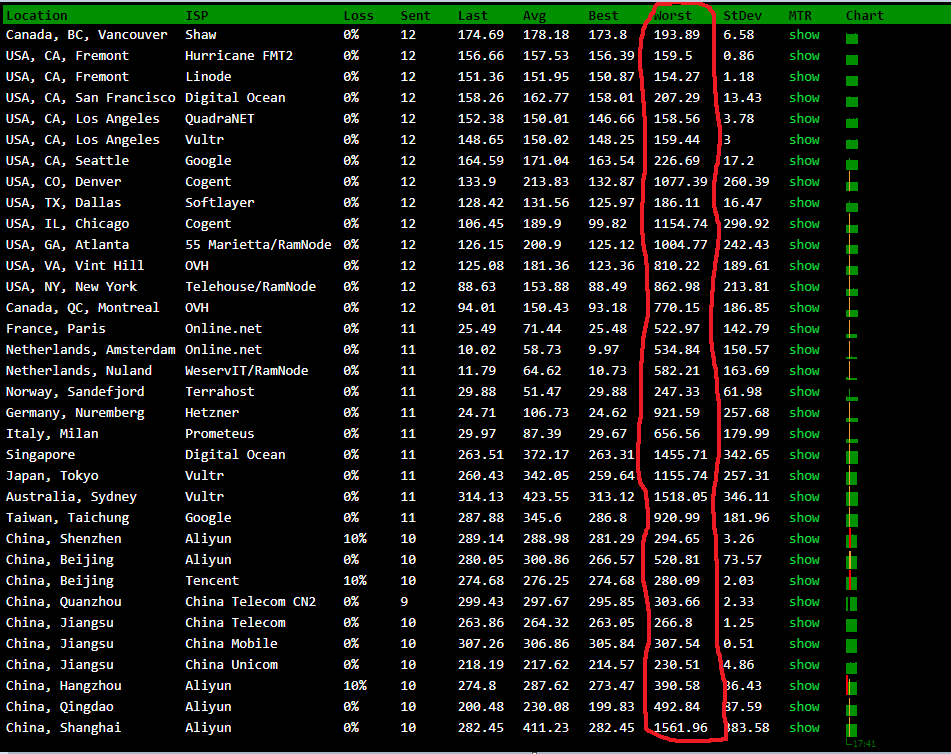Select the 'Hurricane FMT2' ISP cell
Image resolution: width=951 pixels, height=754 pixels.
[x=239, y=56]
